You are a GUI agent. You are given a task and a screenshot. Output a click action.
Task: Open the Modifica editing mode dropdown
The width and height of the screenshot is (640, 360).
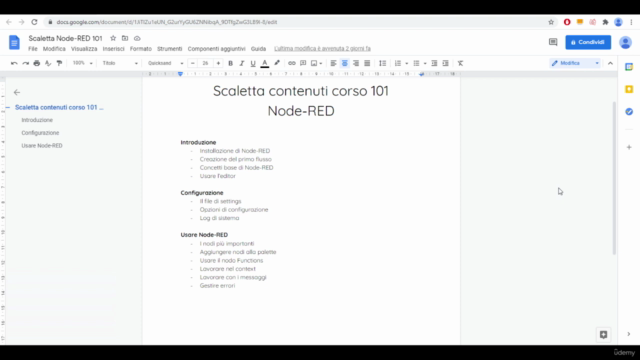(575, 63)
